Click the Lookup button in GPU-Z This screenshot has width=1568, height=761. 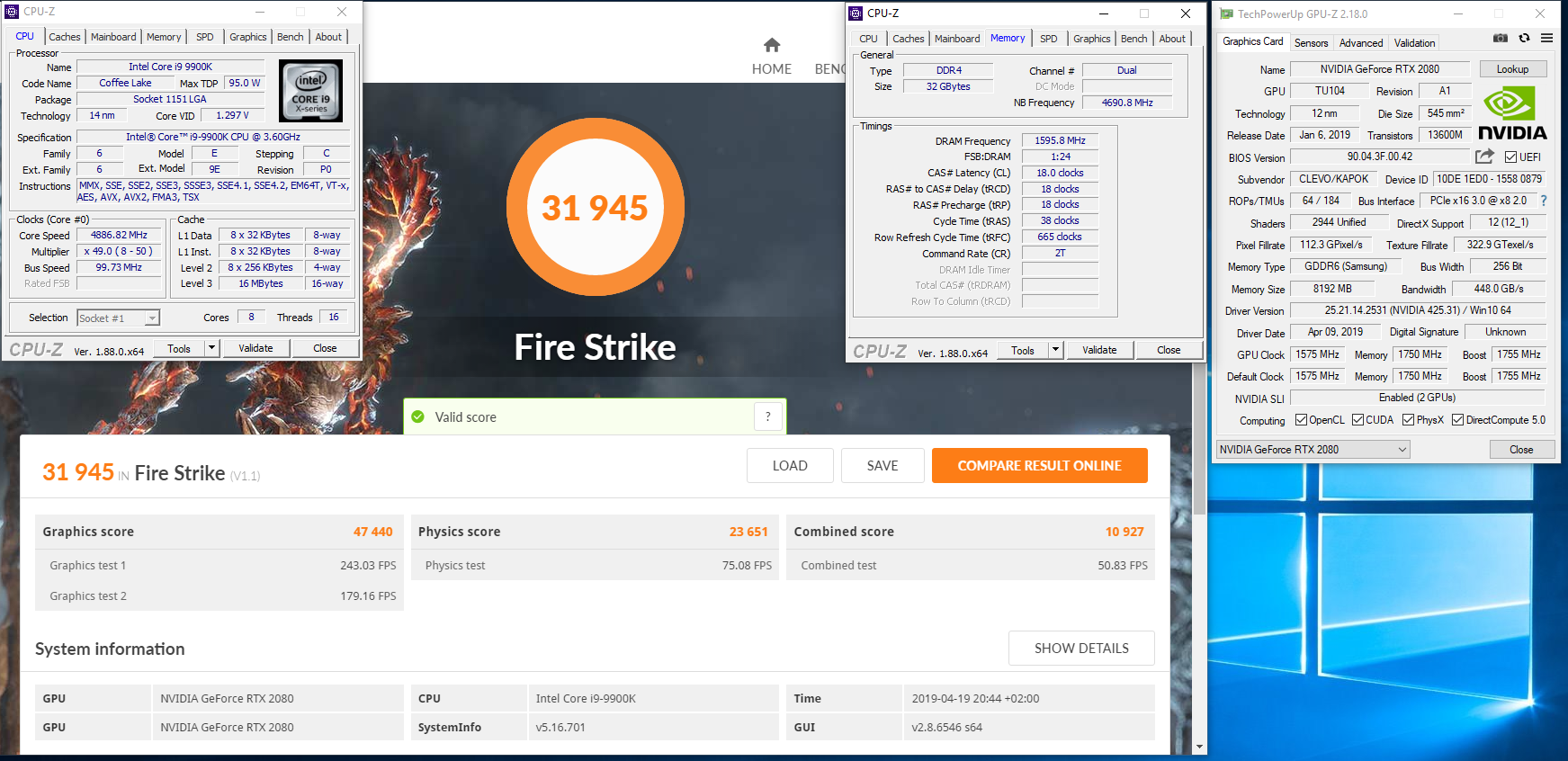pyautogui.click(x=1512, y=69)
